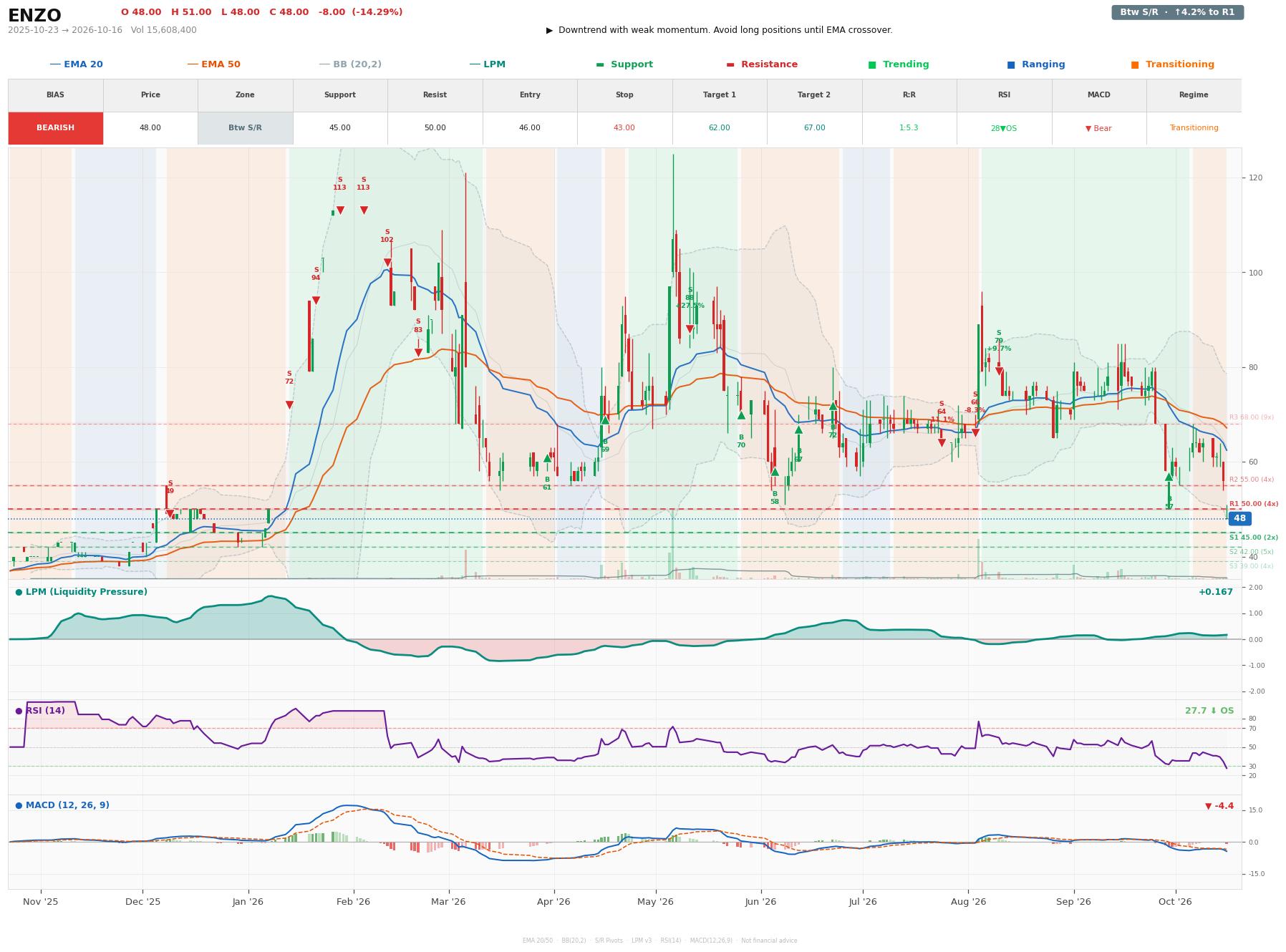The image size is (1286, 952).
Task: Click the S1 45.00 (2x) support label
Action: (1254, 538)
